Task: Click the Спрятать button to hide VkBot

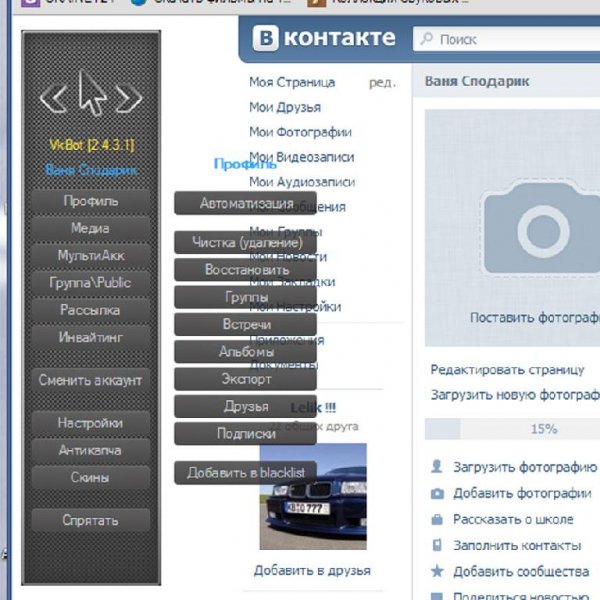Action: pos(91,520)
